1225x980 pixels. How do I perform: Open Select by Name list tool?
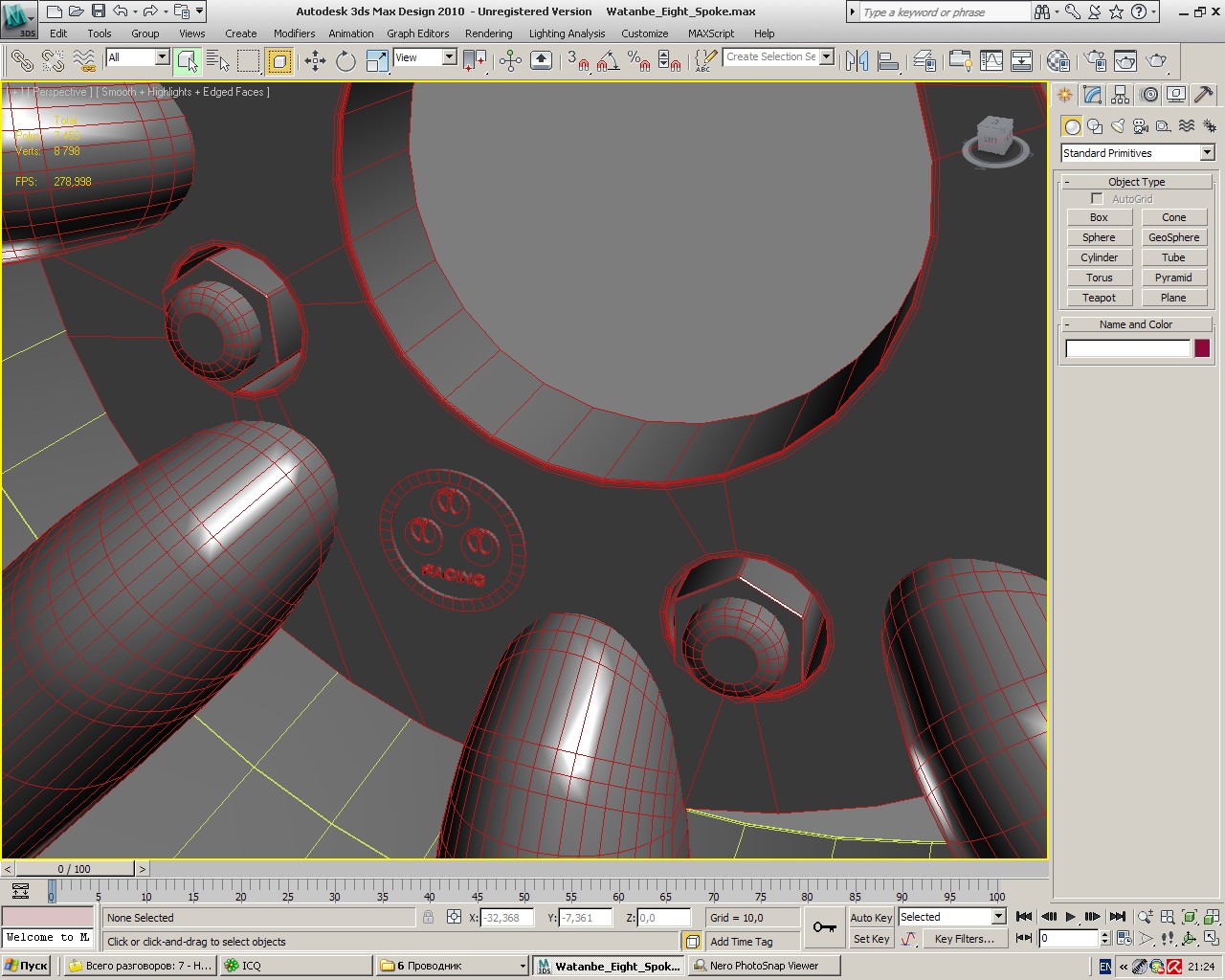(218, 61)
